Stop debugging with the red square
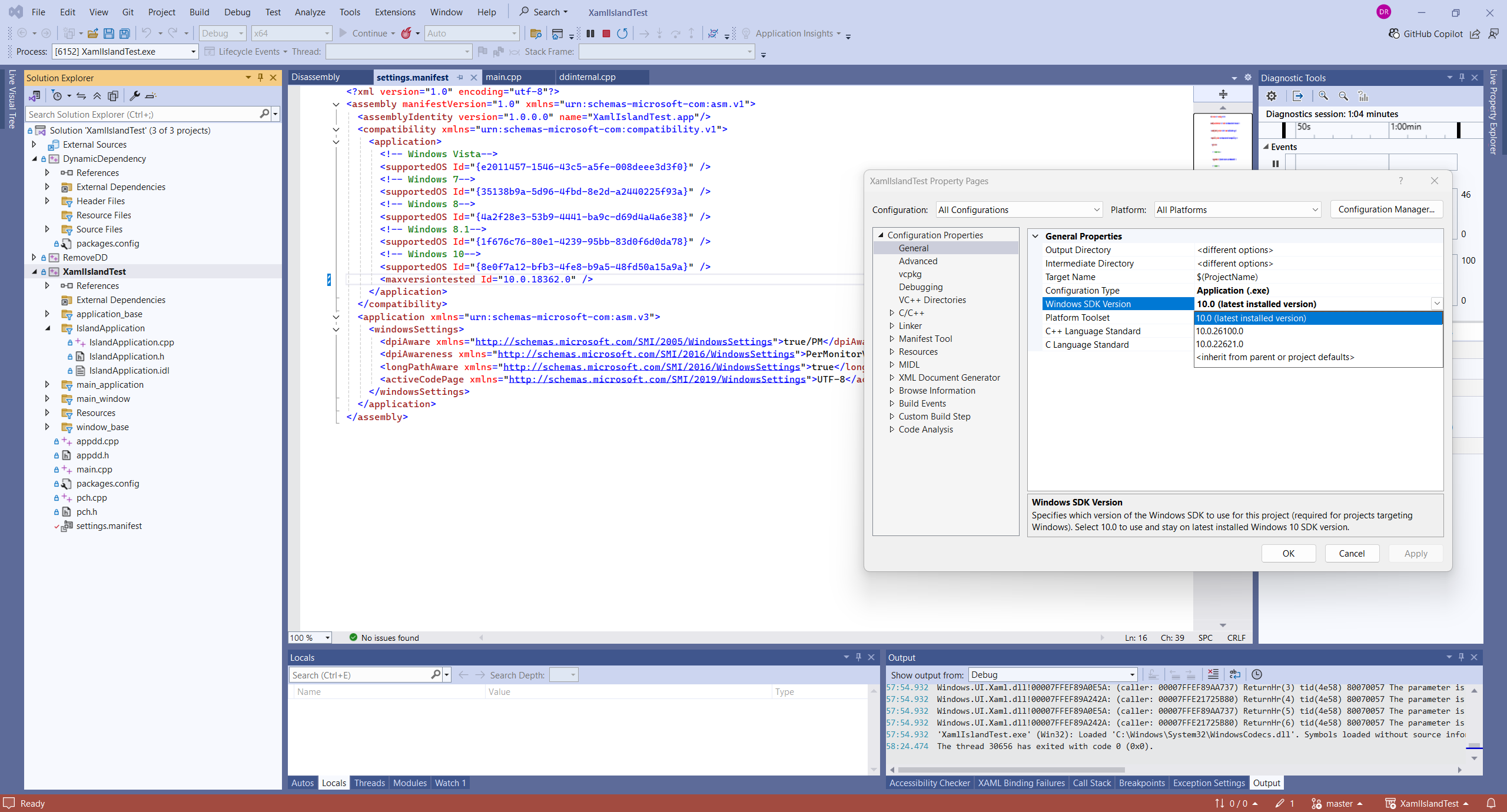 tap(606, 34)
